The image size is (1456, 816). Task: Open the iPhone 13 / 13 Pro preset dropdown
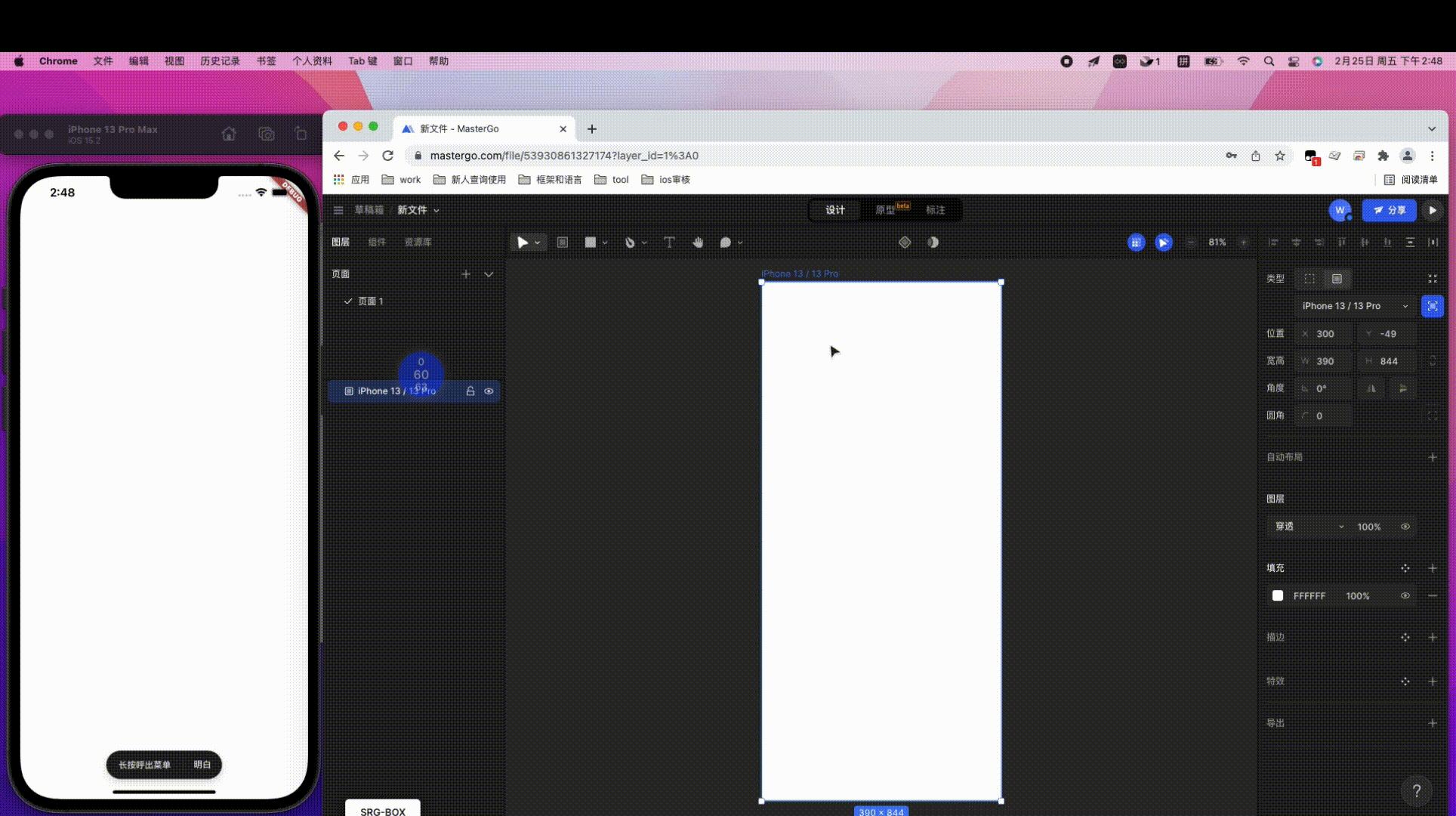1352,306
